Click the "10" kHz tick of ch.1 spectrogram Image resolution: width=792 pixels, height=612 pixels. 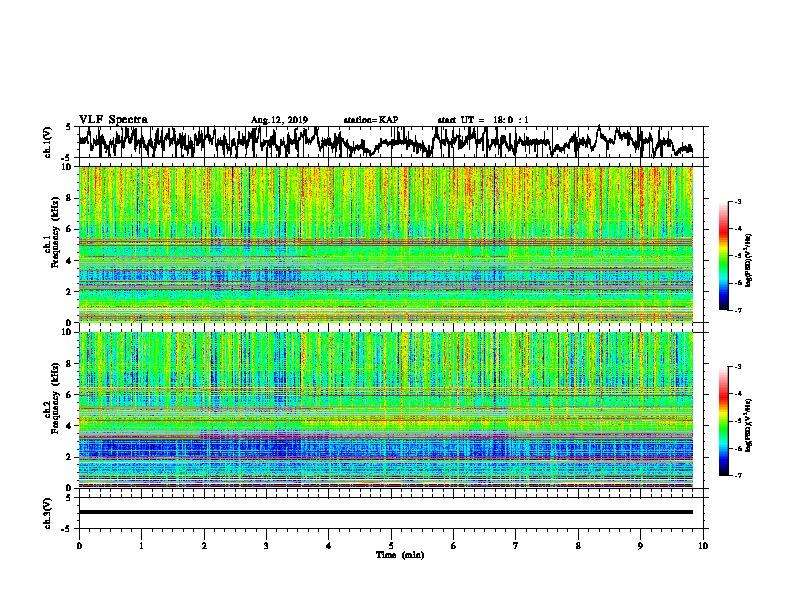point(69,167)
